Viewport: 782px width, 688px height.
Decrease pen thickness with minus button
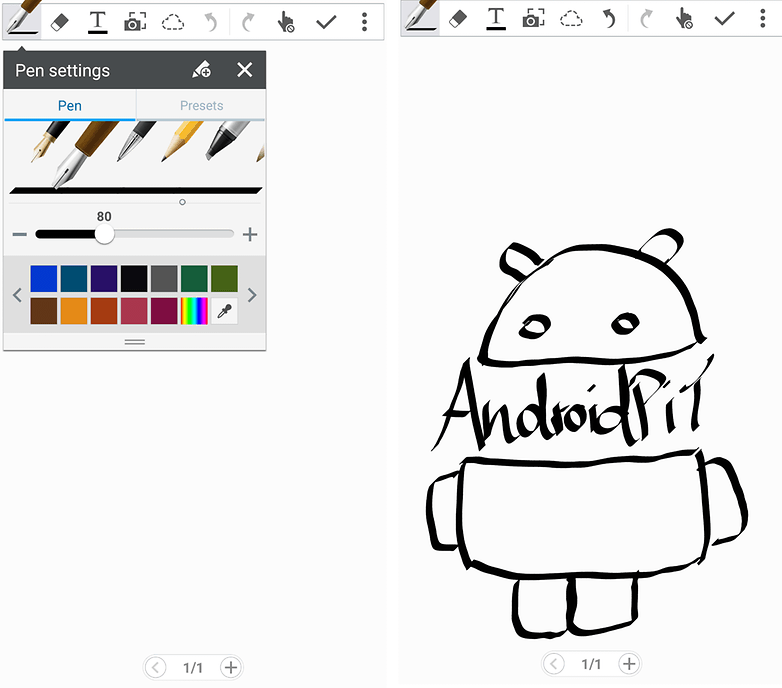point(19,234)
